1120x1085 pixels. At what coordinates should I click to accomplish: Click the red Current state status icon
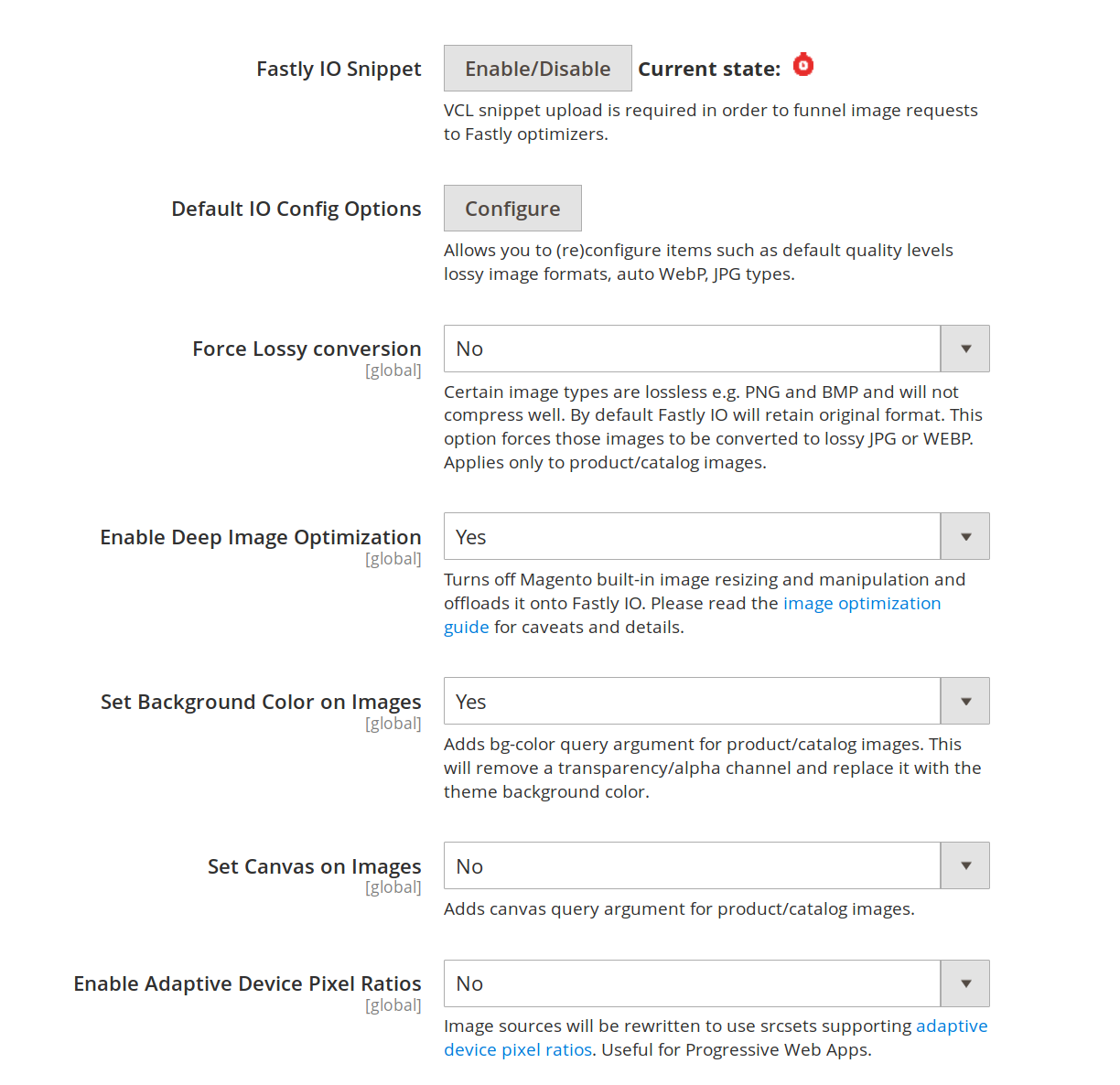click(x=803, y=65)
